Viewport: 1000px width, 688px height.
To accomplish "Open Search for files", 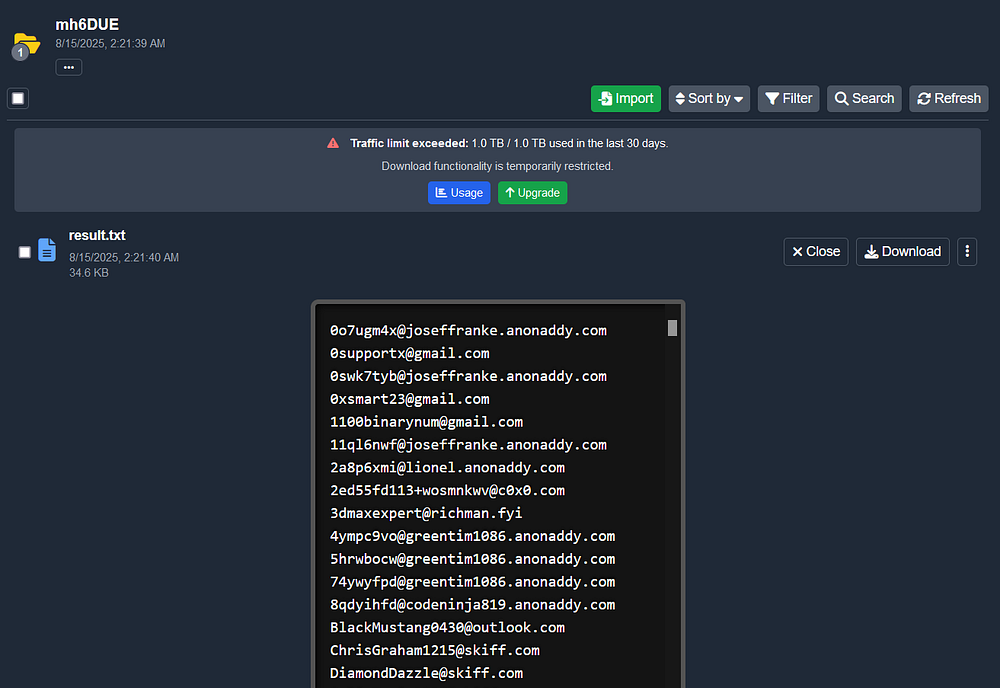I will [x=864, y=98].
